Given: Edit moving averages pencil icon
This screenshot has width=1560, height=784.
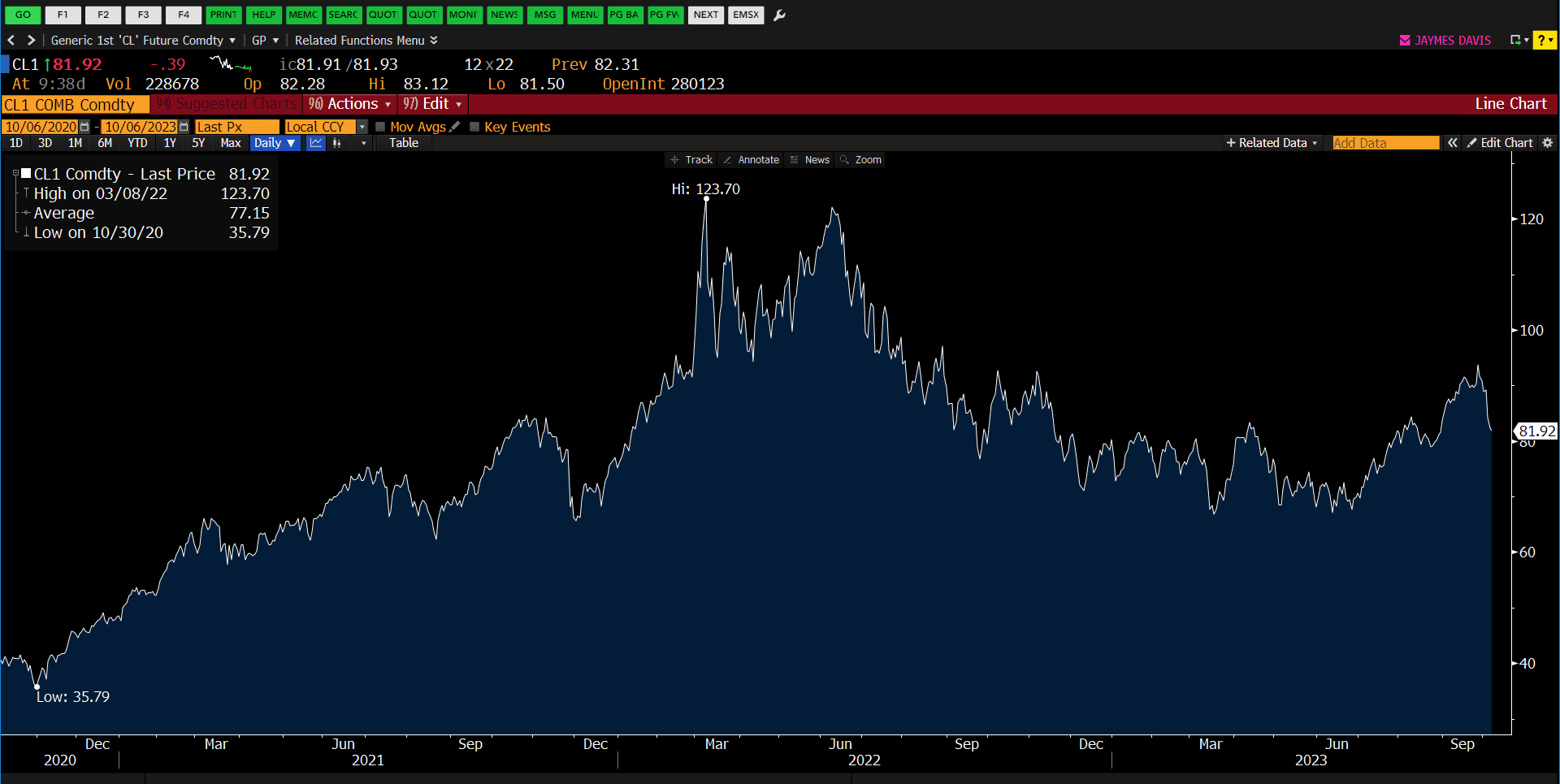Looking at the screenshot, I should tap(455, 127).
